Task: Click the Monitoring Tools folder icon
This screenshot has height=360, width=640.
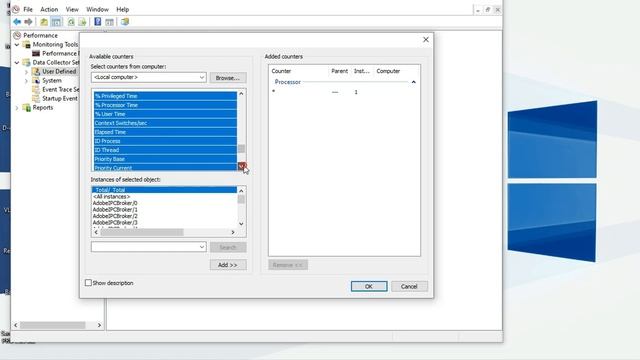Action: pos(27,44)
